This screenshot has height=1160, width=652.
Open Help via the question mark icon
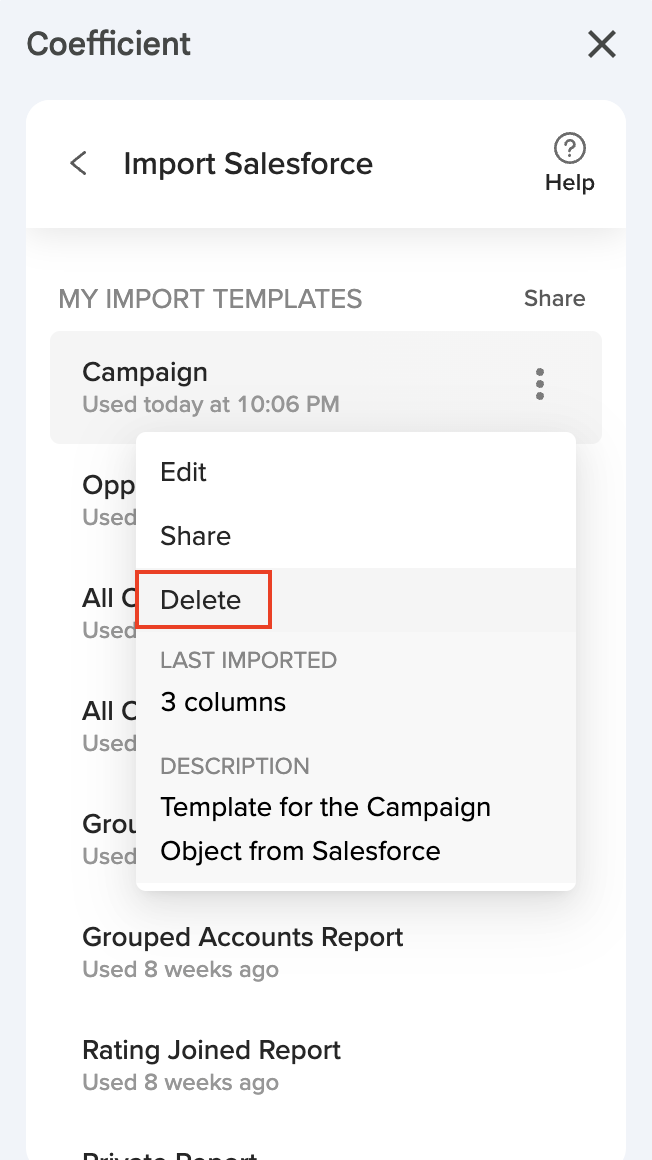click(569, 149)
